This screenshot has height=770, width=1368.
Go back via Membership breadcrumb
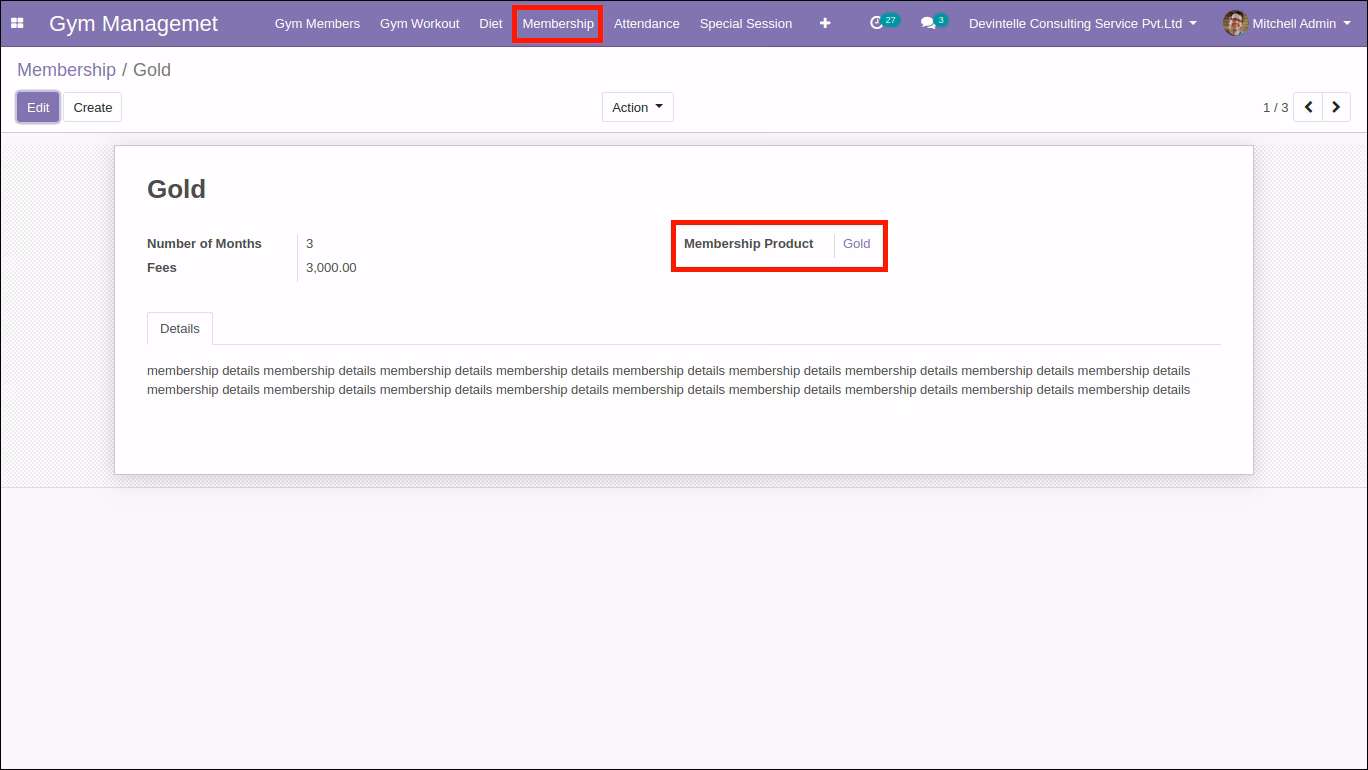click(x=66, y=70)
